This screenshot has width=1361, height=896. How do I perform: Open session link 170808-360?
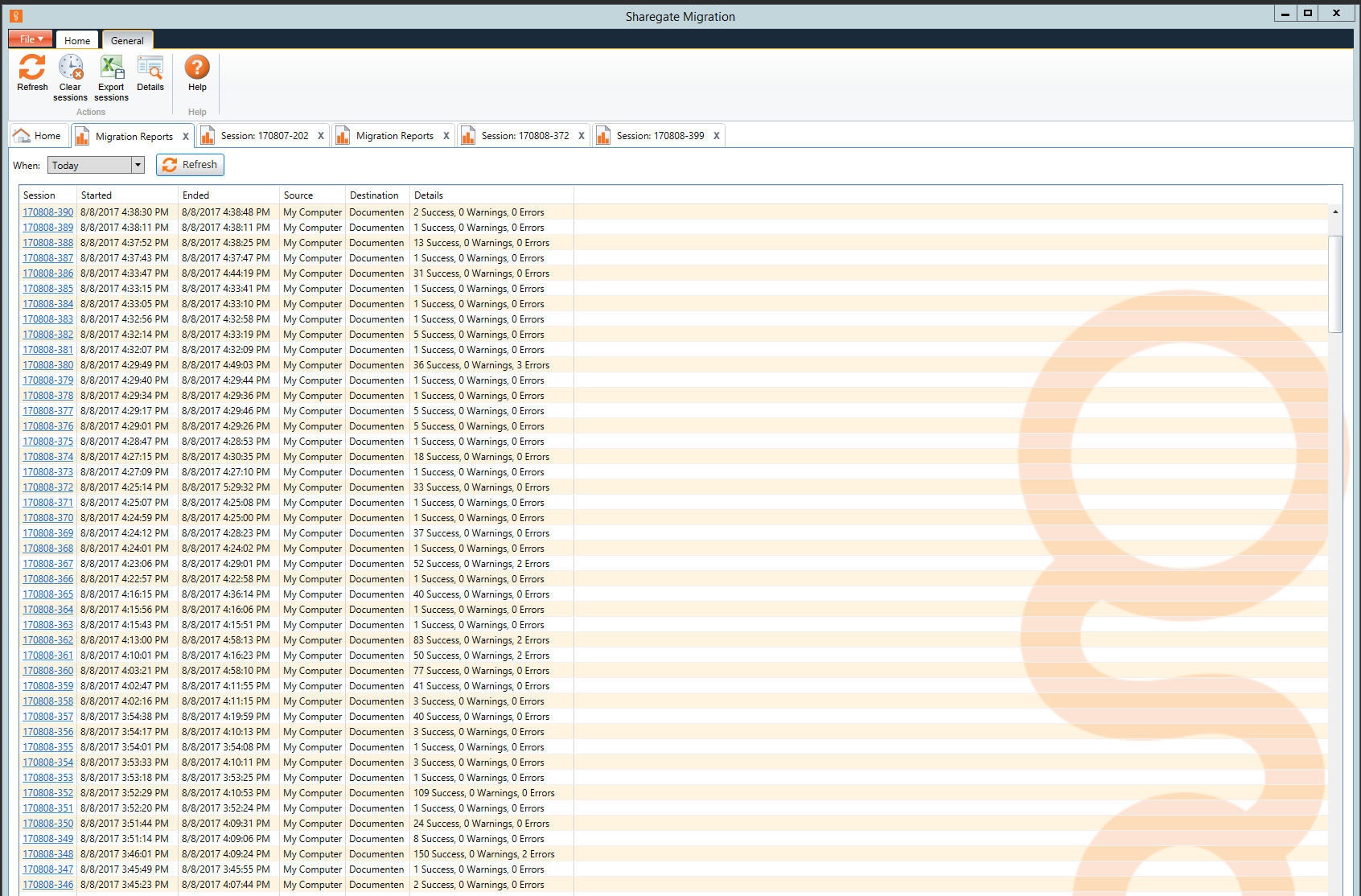pyautogui.click(x=47, y=671)
